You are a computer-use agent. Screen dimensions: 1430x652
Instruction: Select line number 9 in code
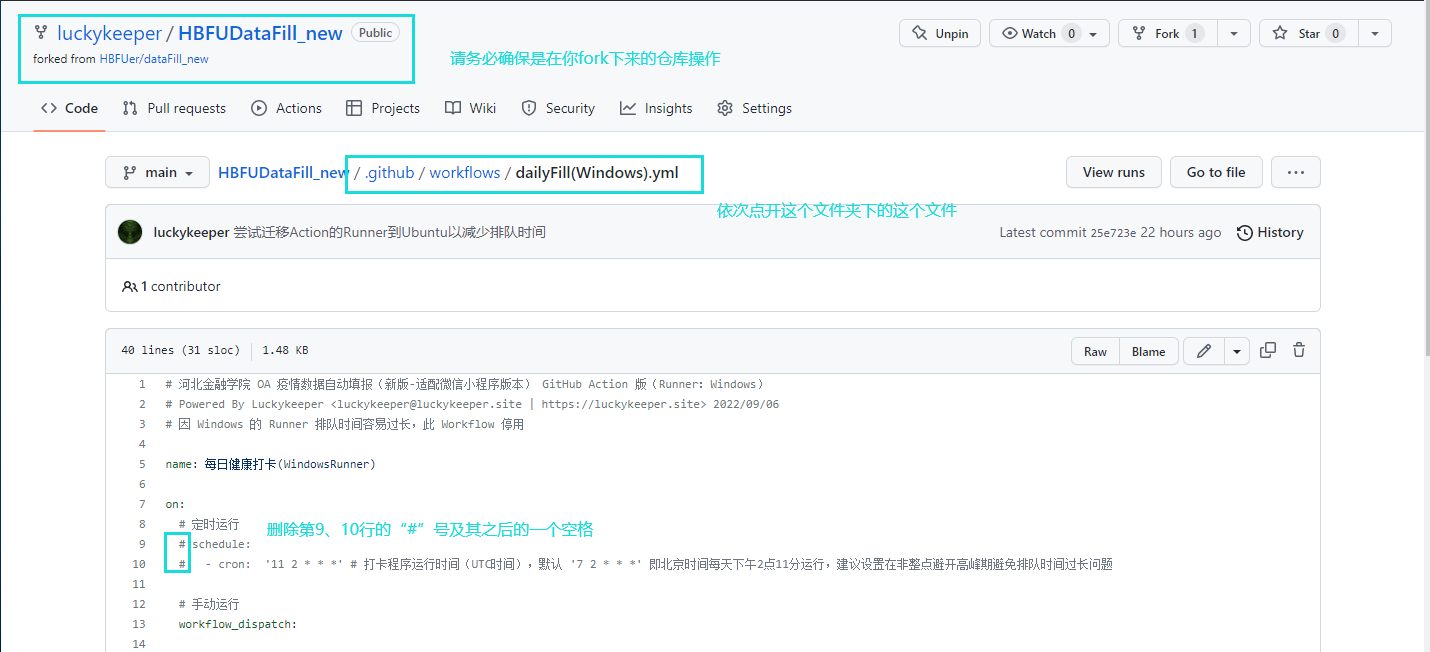click(141, 544)
